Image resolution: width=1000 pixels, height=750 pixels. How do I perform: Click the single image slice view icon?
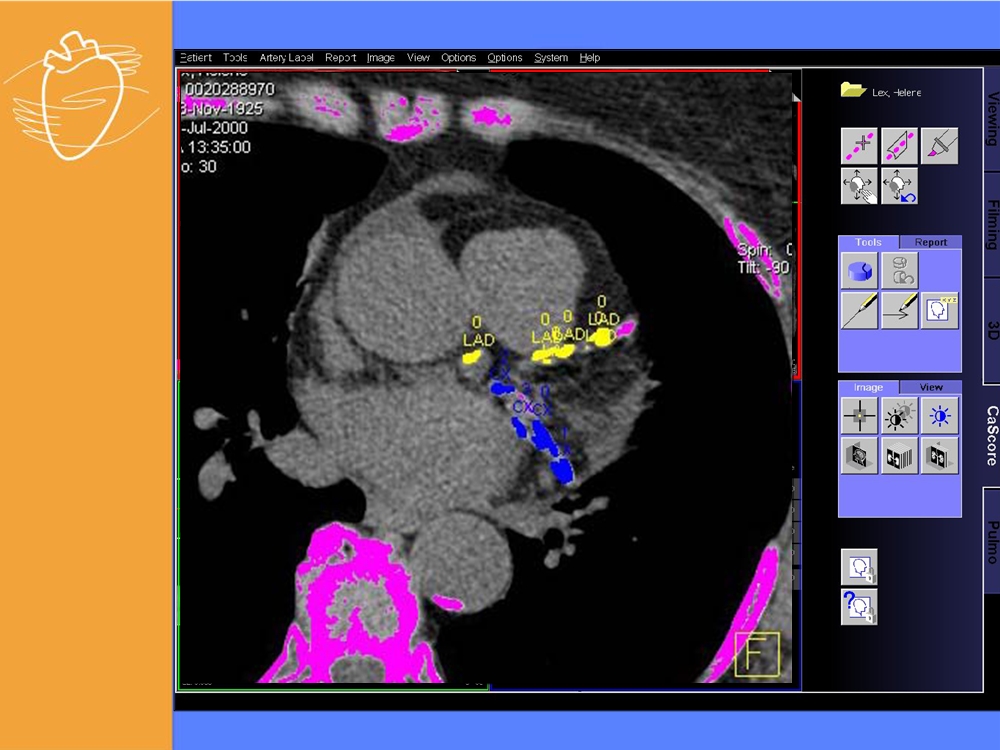(859, 455)
